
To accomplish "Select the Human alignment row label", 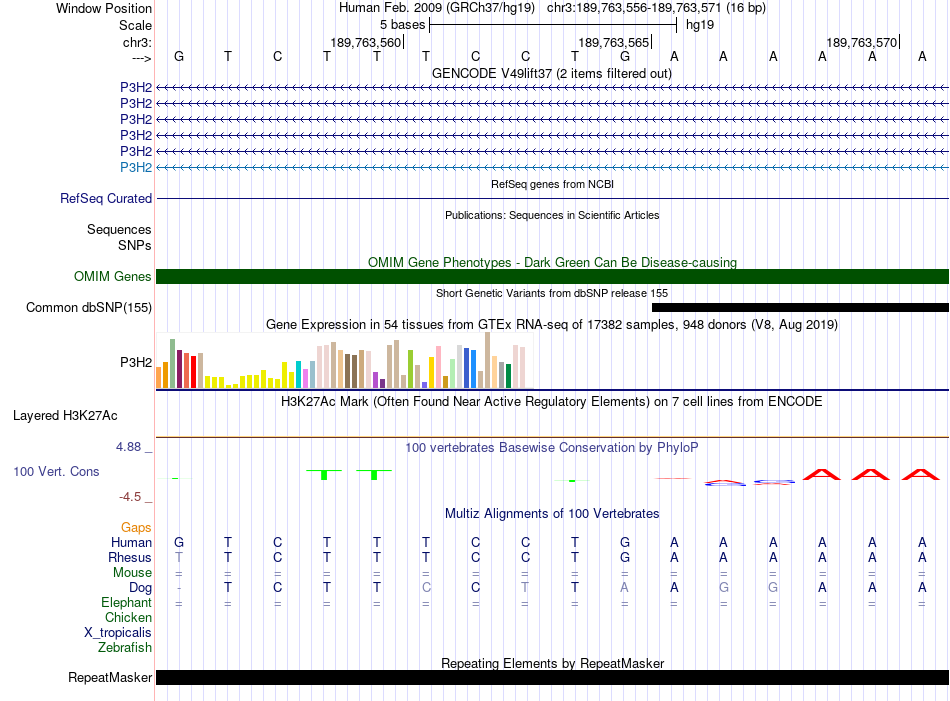I will point(131,542).
